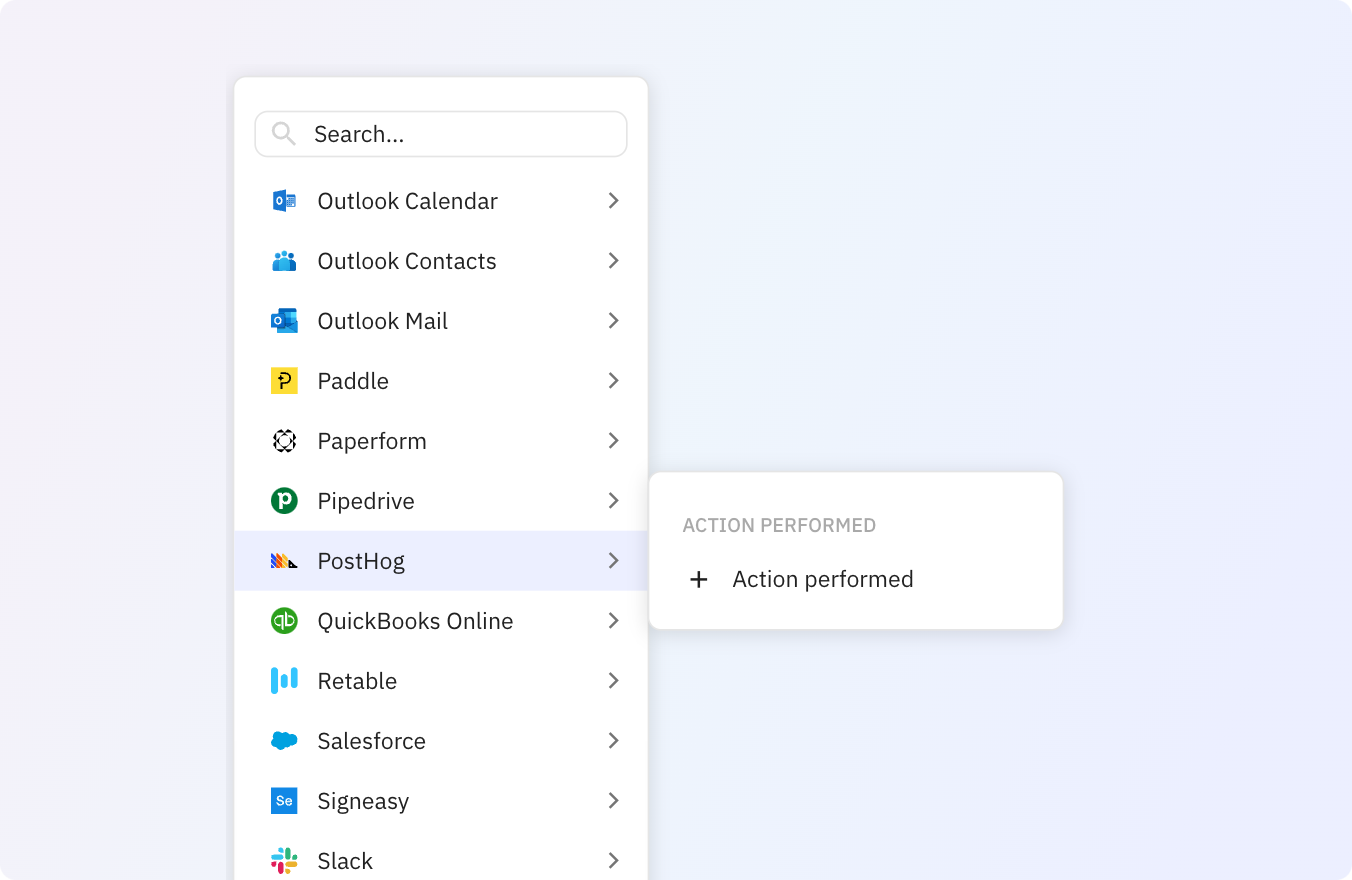
Task: Click the PostHog row chevron
Action: (x=614, y=561)
